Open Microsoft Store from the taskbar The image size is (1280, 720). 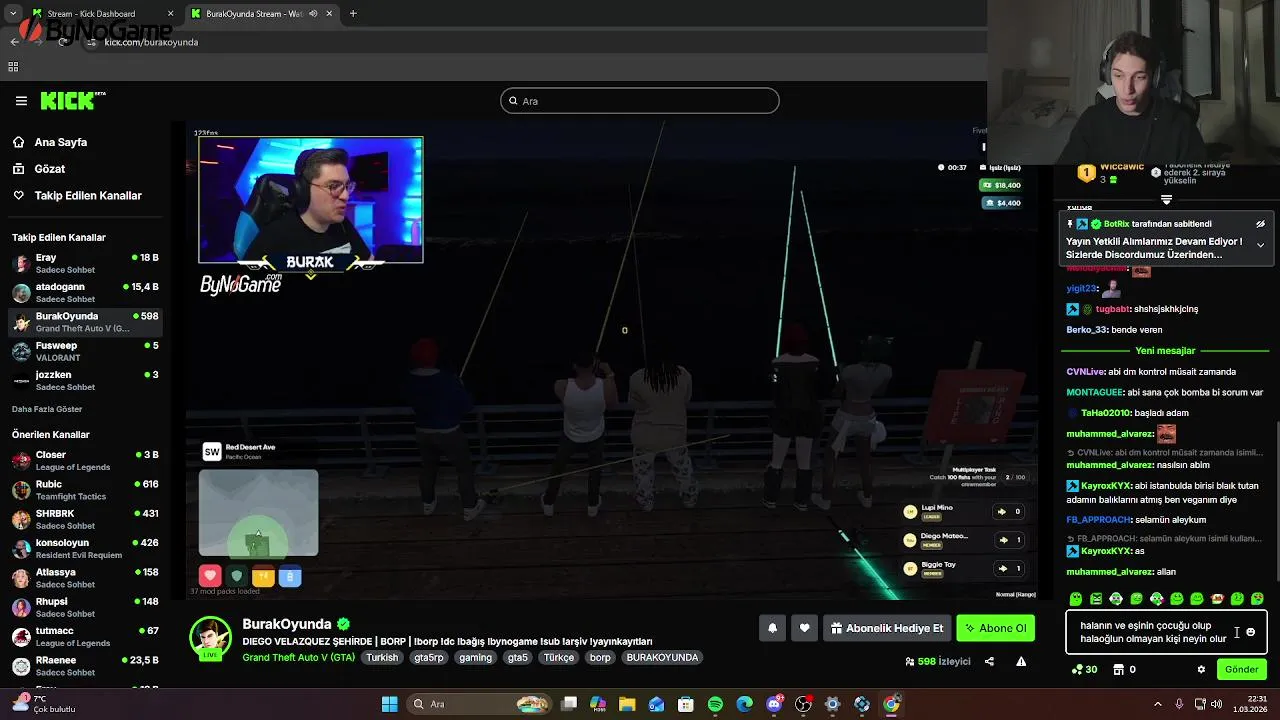[686, 704]
